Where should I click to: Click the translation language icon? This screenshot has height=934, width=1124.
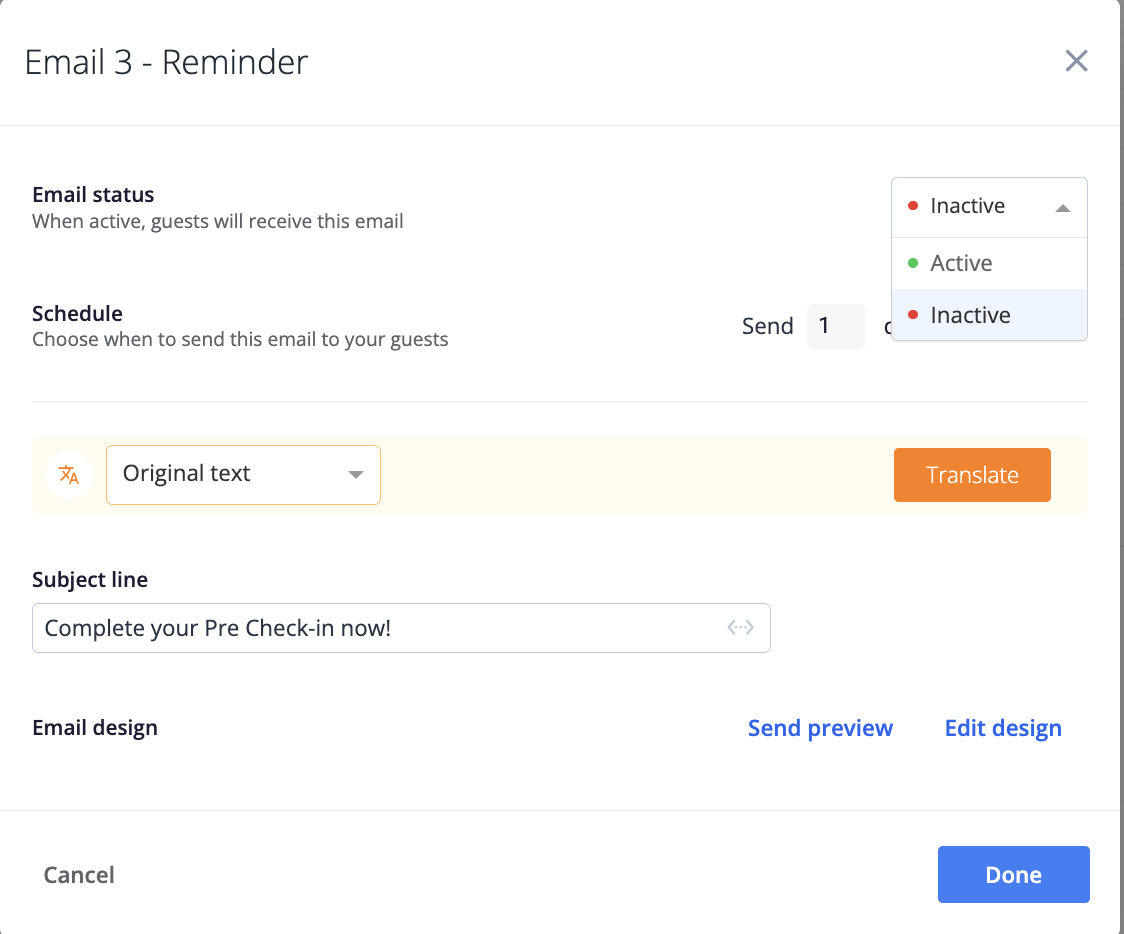click(x=69, y=475)
